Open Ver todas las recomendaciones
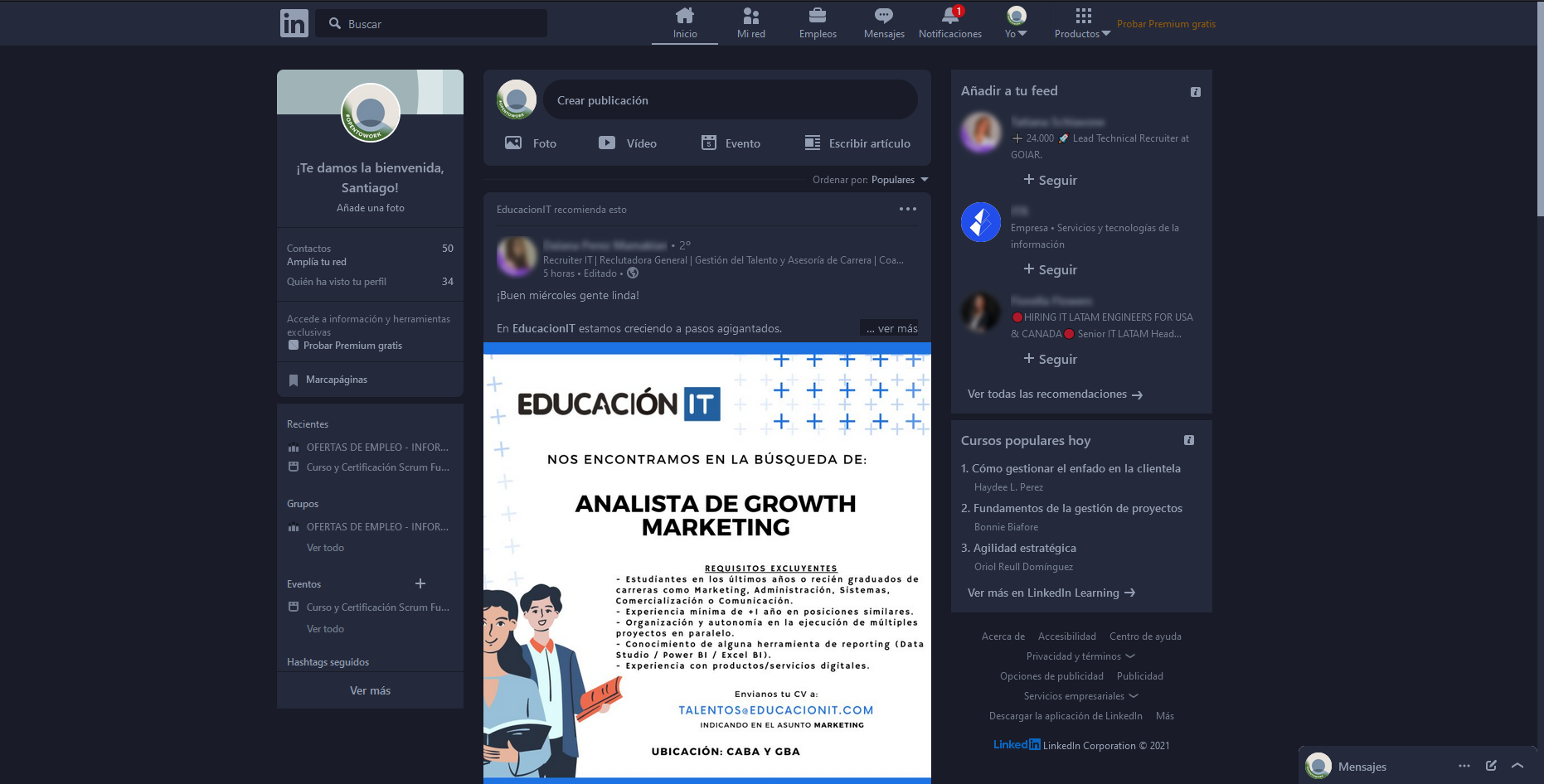The image size is (1544, 784). [1055, 394]
